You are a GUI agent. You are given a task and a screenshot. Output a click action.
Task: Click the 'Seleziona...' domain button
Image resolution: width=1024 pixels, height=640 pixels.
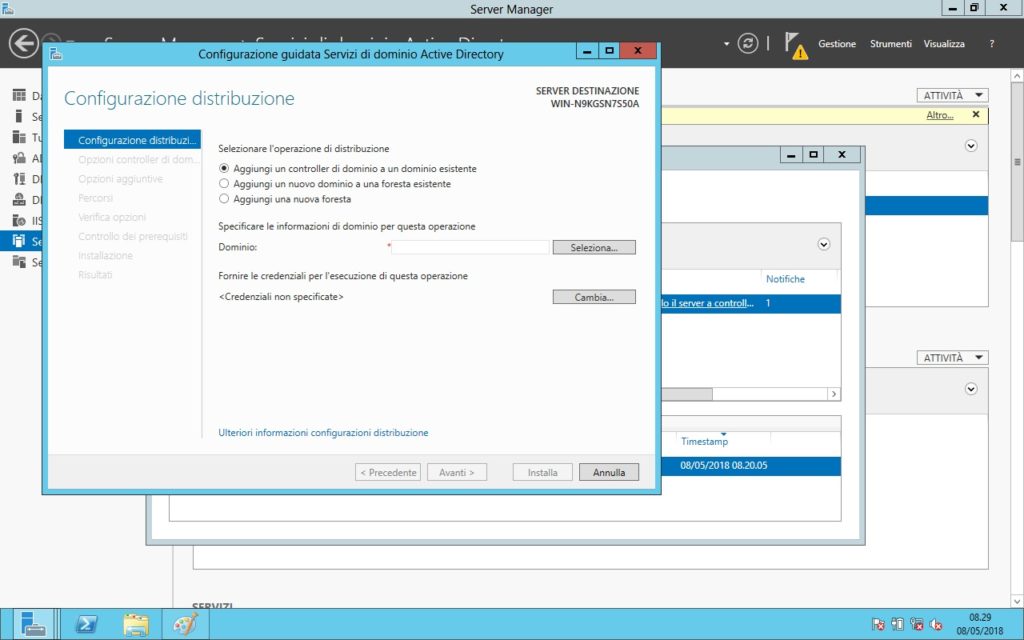[594, 248]
